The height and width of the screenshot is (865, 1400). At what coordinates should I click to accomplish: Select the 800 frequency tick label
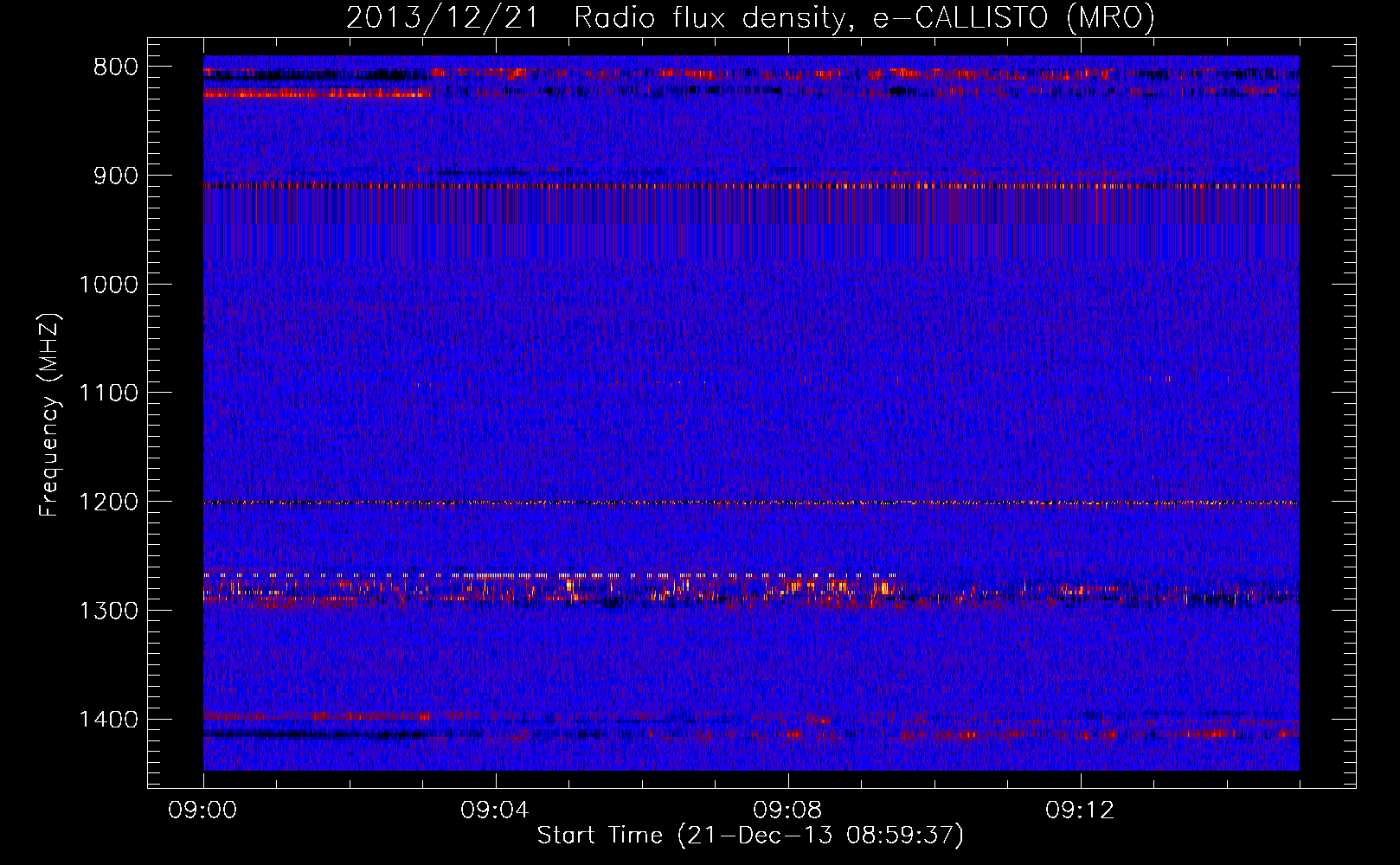(x=115, y=67)
